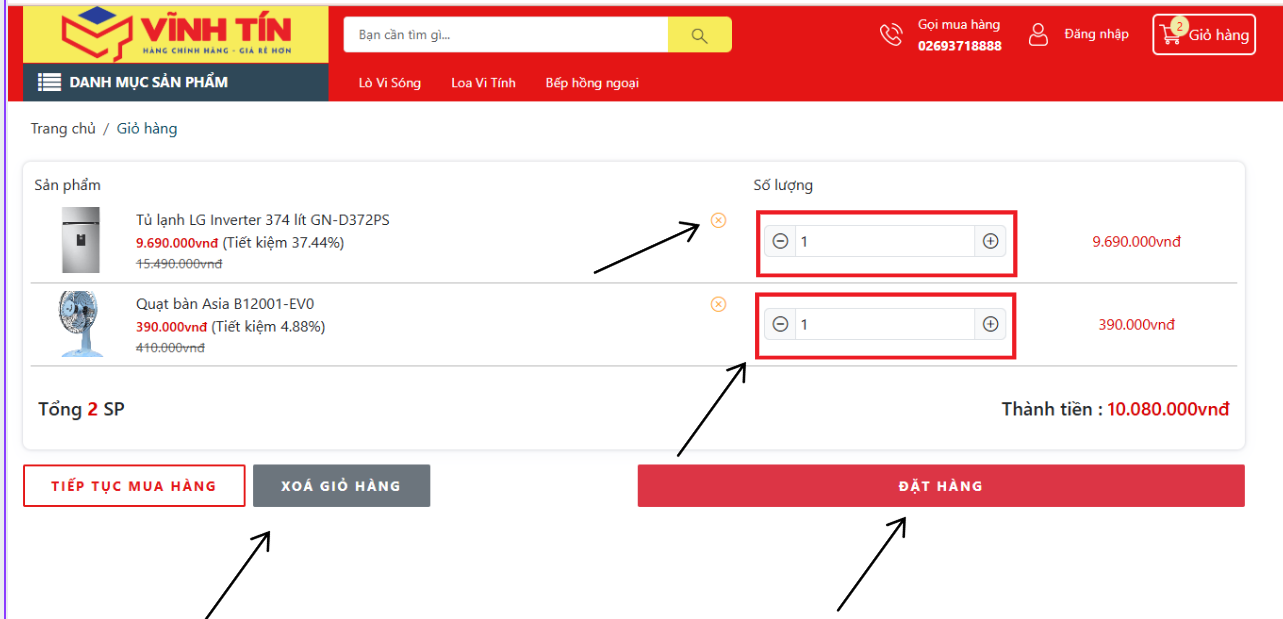Go to Lò Vi Sóng category
This screenshot has width=1283, height=619.
pos(390,83)
